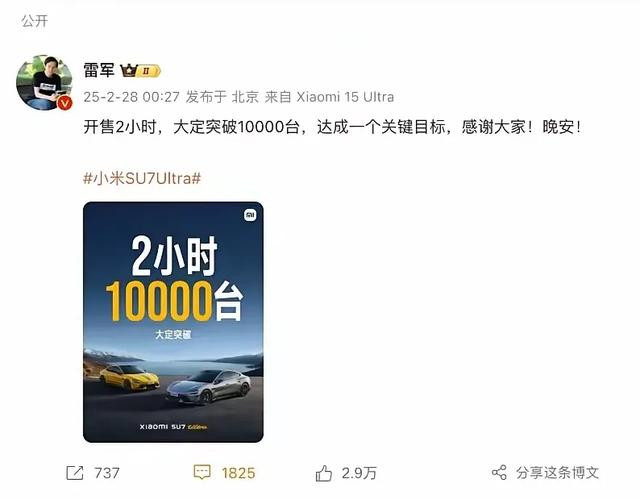Click the 2.9万 like count
Image resolution: width=640 pixels, height=500 pixels.
(359, 473)
